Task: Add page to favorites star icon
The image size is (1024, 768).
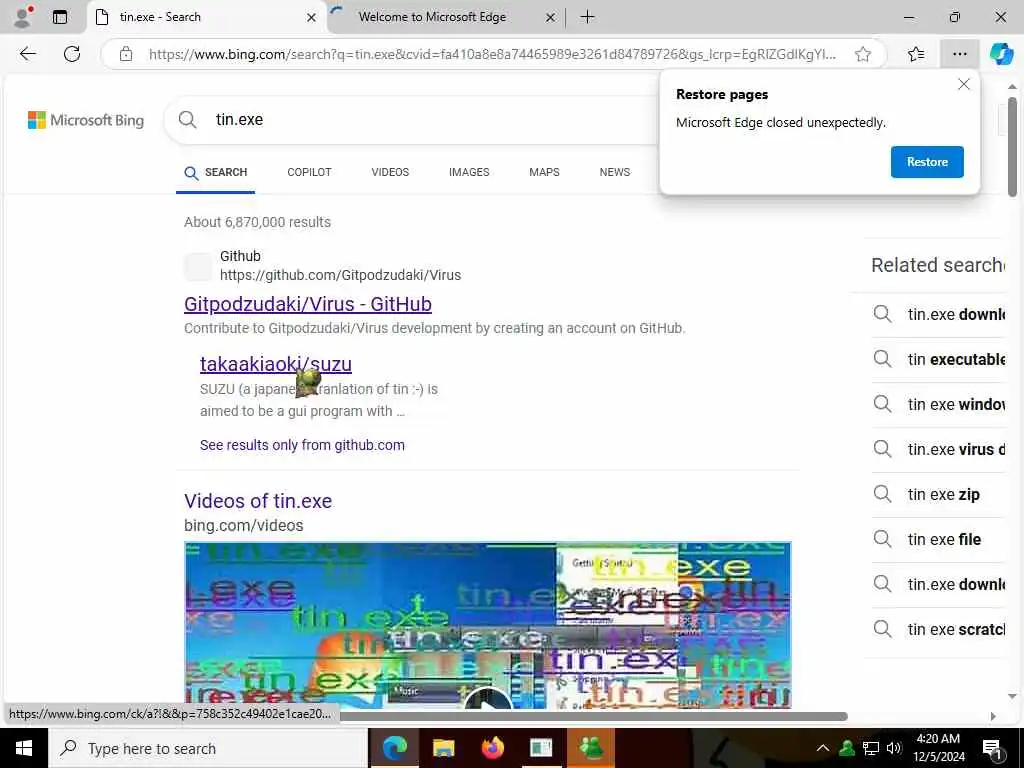Action: tap(863, 54)
